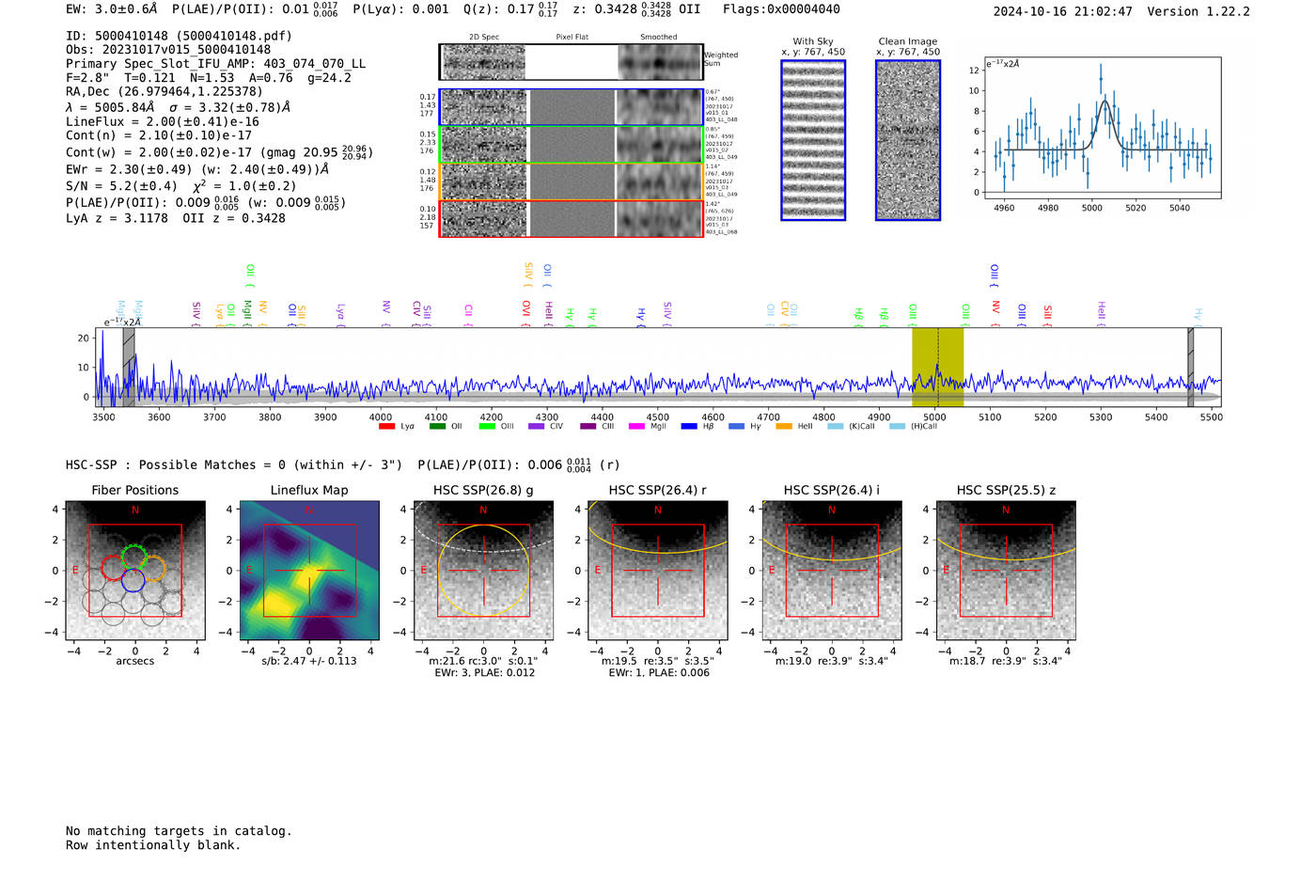Screen dimensions: 1316x896
Task: Click the (K)CaII legend swatch
Action: tap(835, 427)
